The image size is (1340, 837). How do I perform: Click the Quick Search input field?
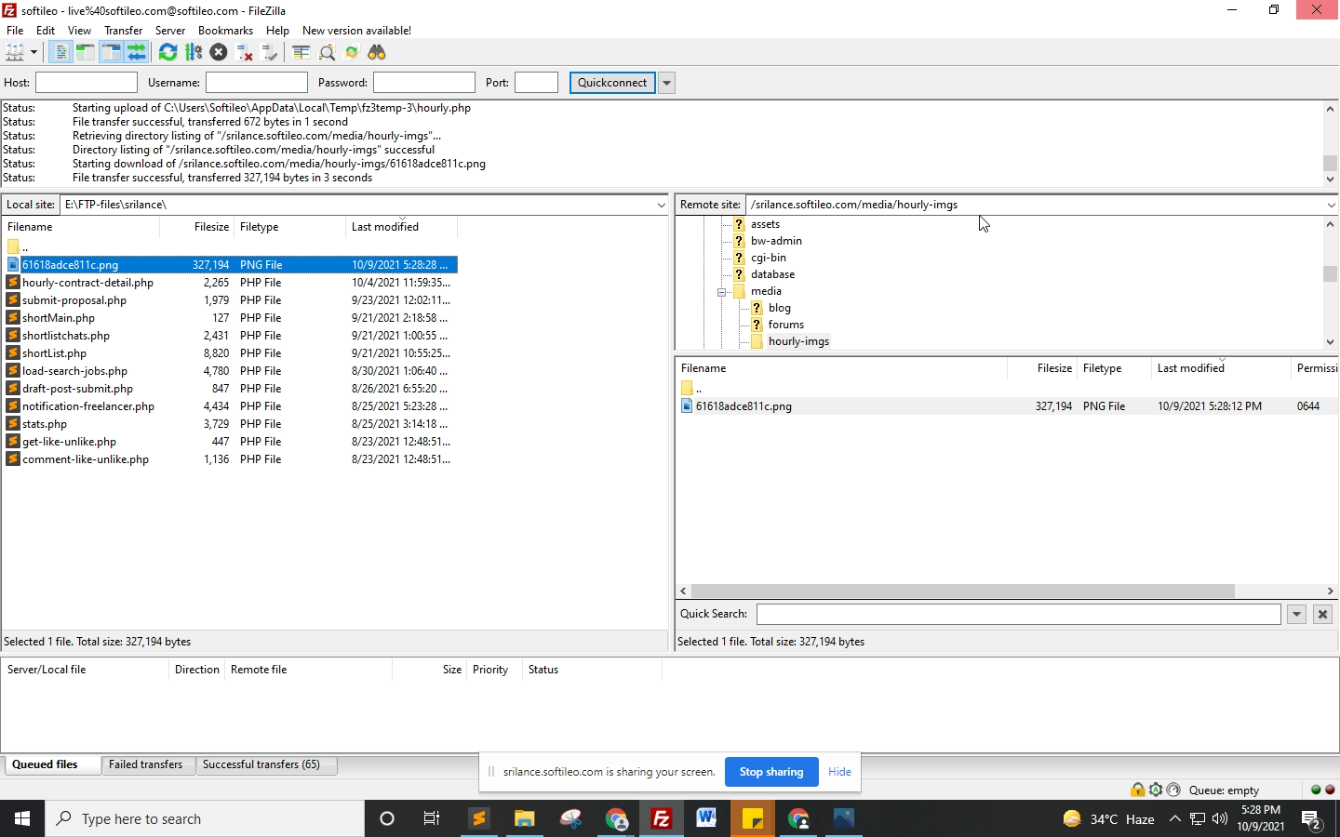coord(1018,614)
